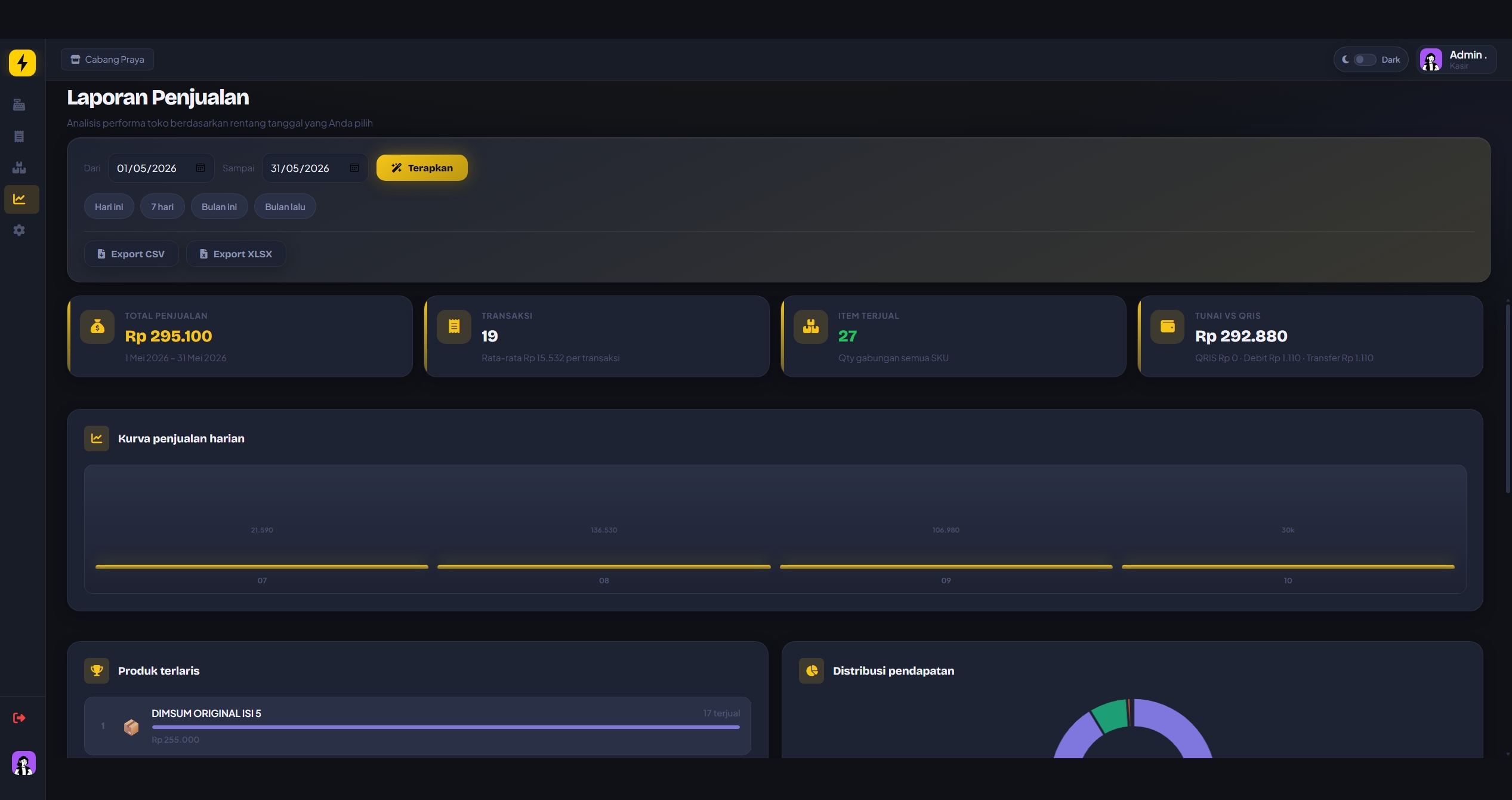Image resolution: width=1512 pixels, height=800 pixels.
Task: Open calendar picker for Sampai date
Action: [354, 168]
